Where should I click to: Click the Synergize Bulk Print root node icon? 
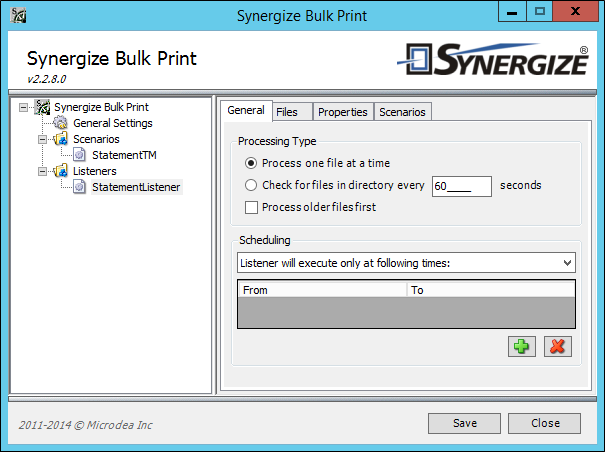[42, 107]
